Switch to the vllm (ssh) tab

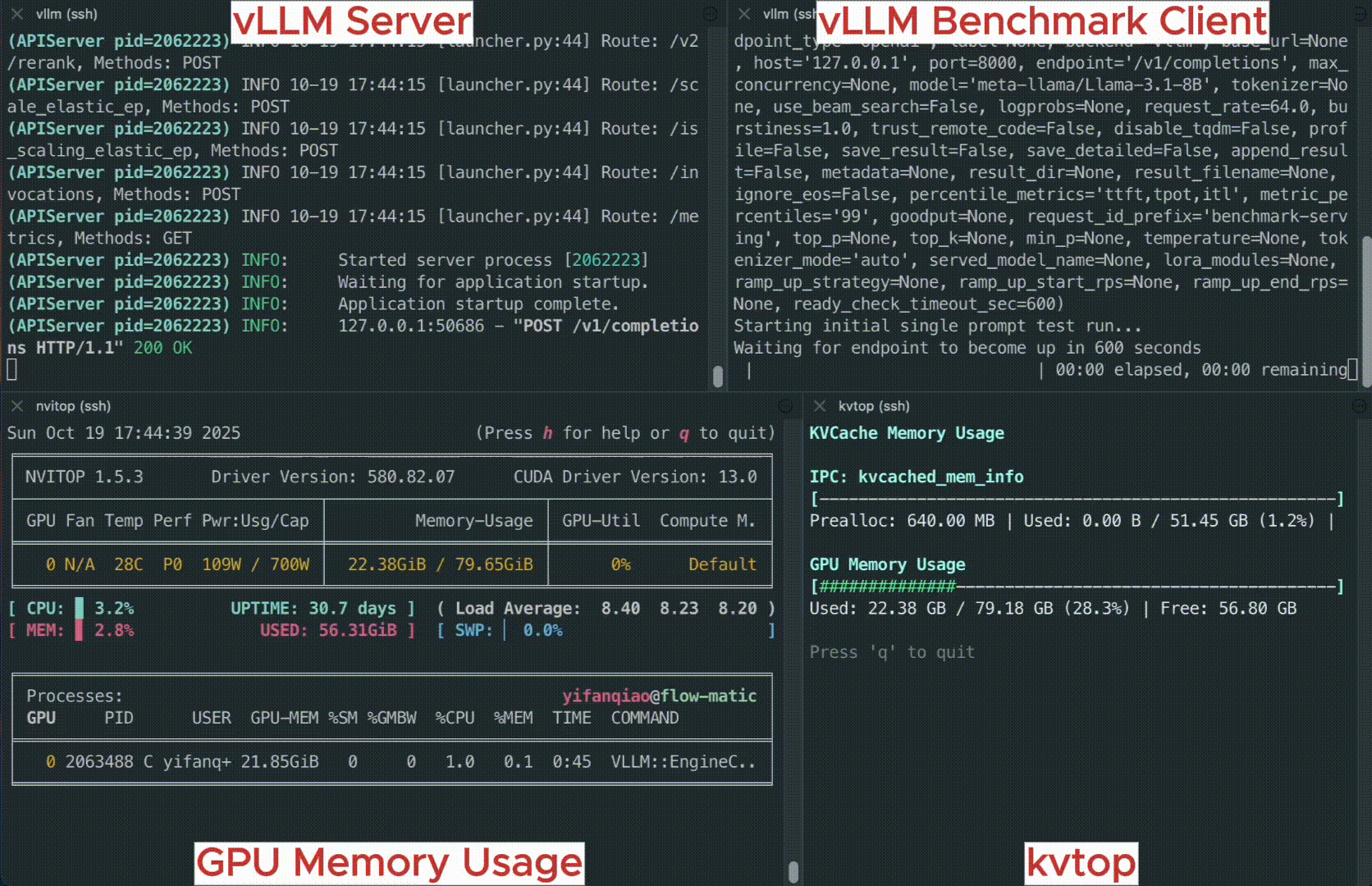[66, 14]
